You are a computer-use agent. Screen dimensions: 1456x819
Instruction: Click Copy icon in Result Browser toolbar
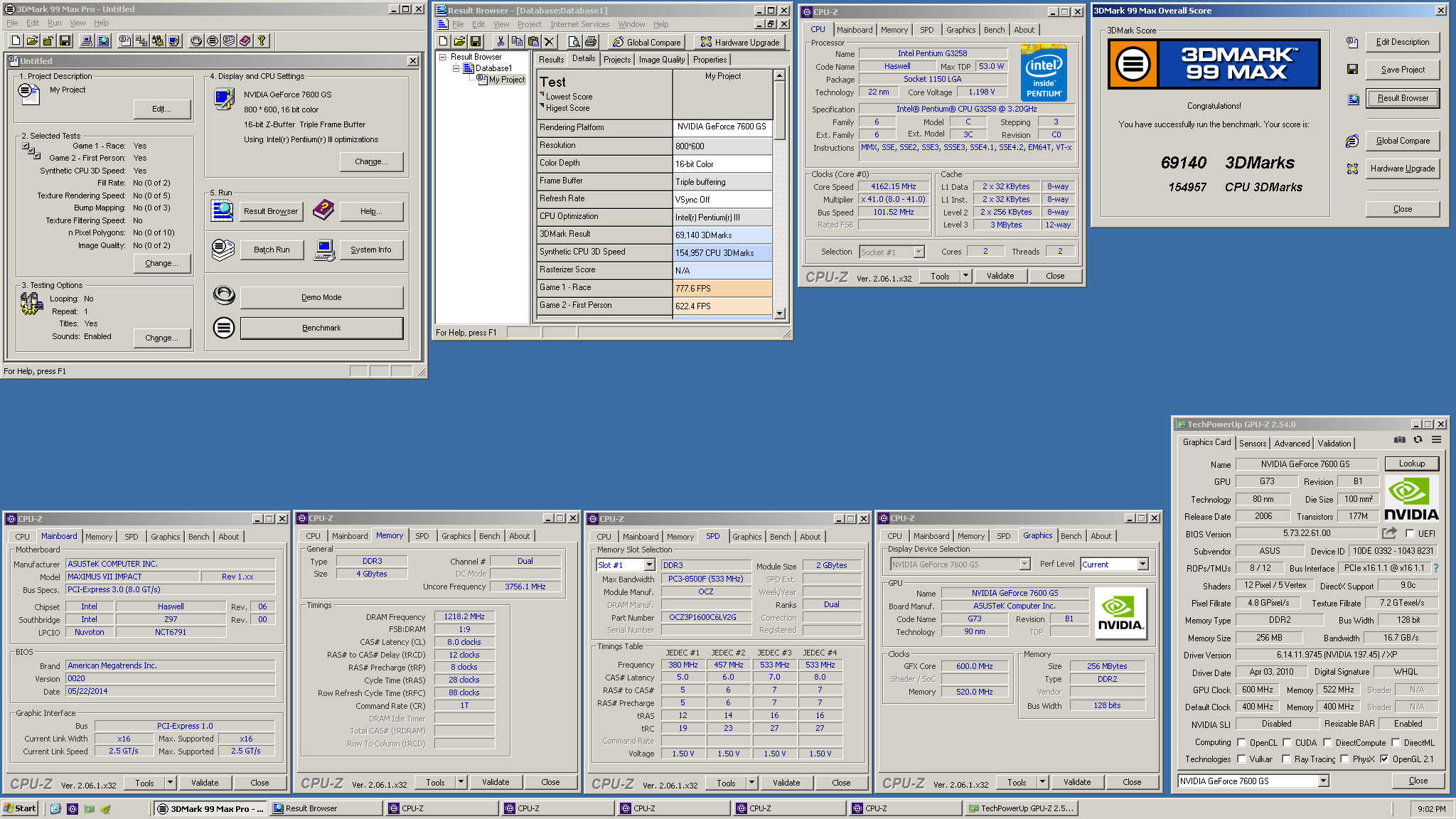(517, 42)
